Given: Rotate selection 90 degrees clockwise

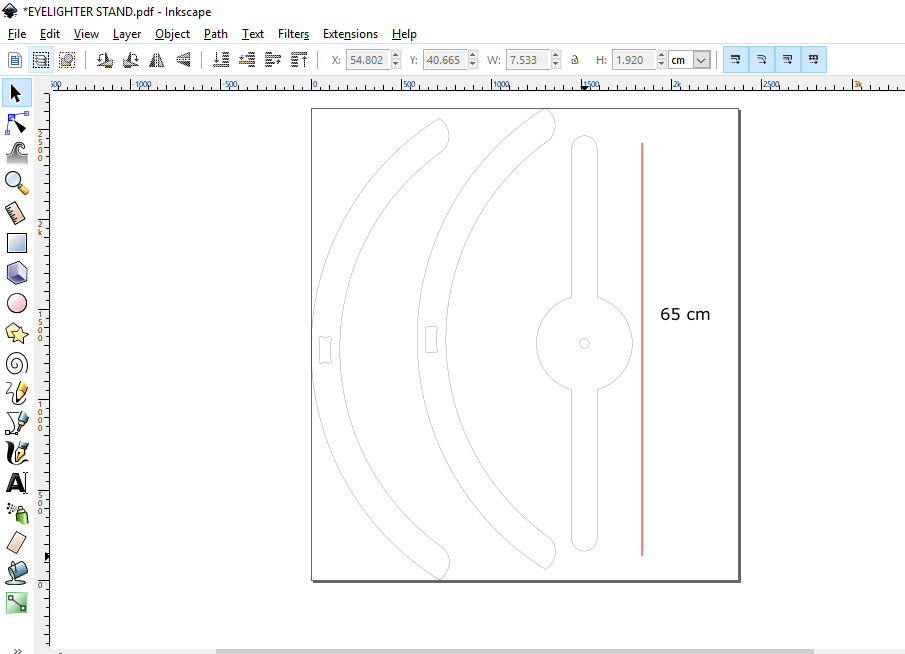Looking at the screenshot, I should click(x=129, y=59).
